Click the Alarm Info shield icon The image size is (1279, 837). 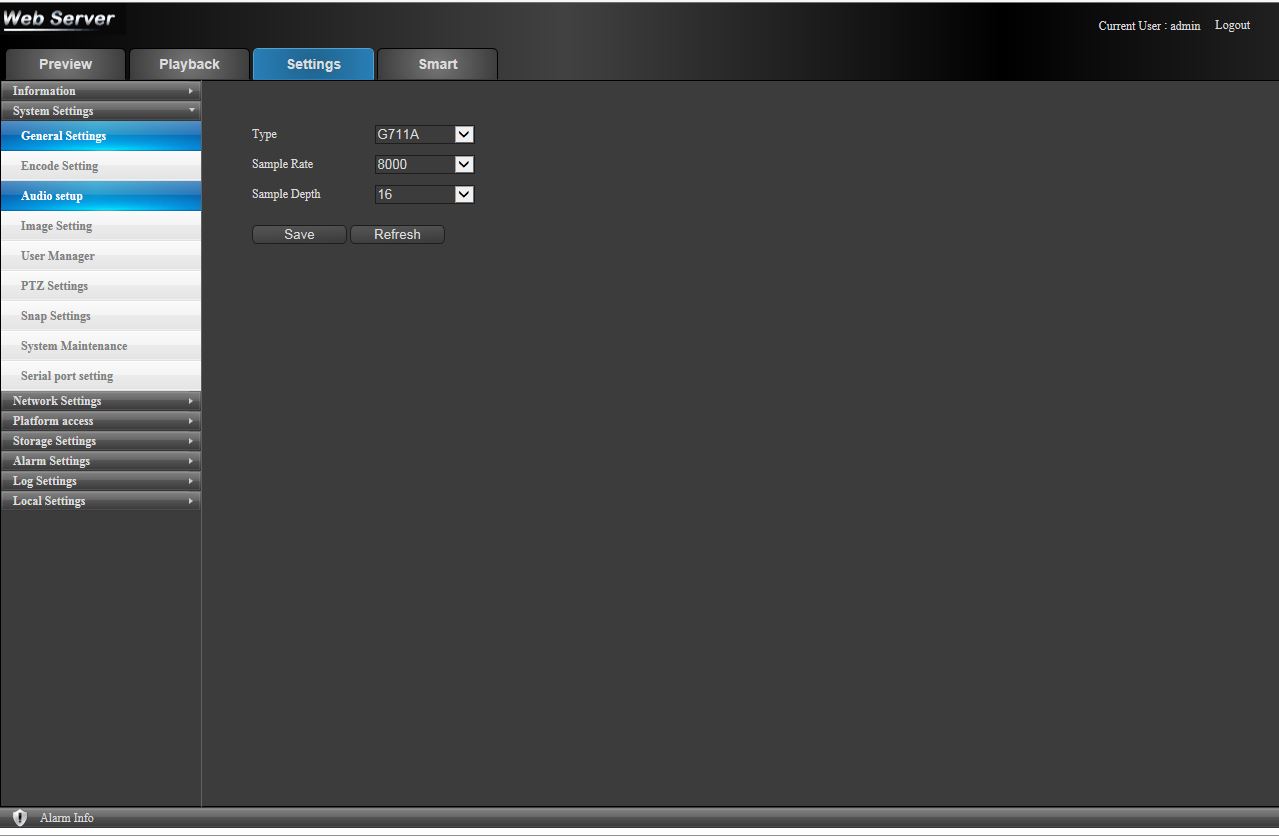tap(19, 818)
